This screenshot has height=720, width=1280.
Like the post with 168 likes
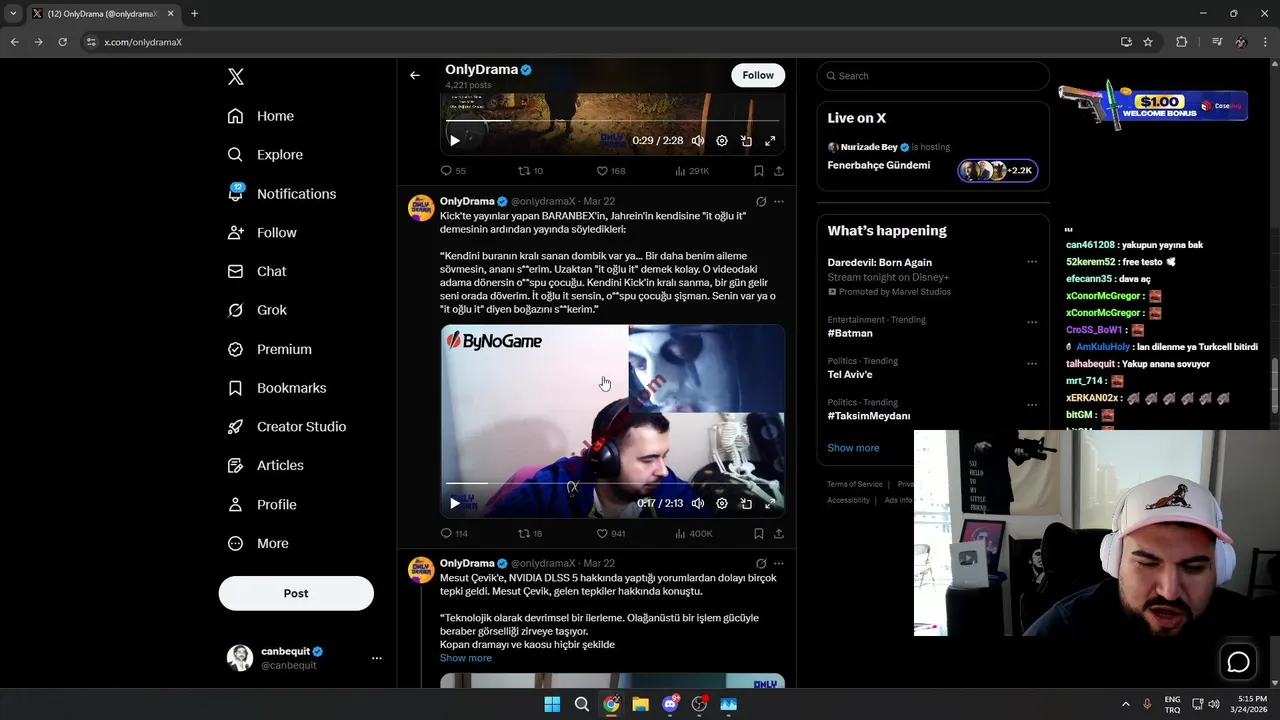click(x=611, y=171)
